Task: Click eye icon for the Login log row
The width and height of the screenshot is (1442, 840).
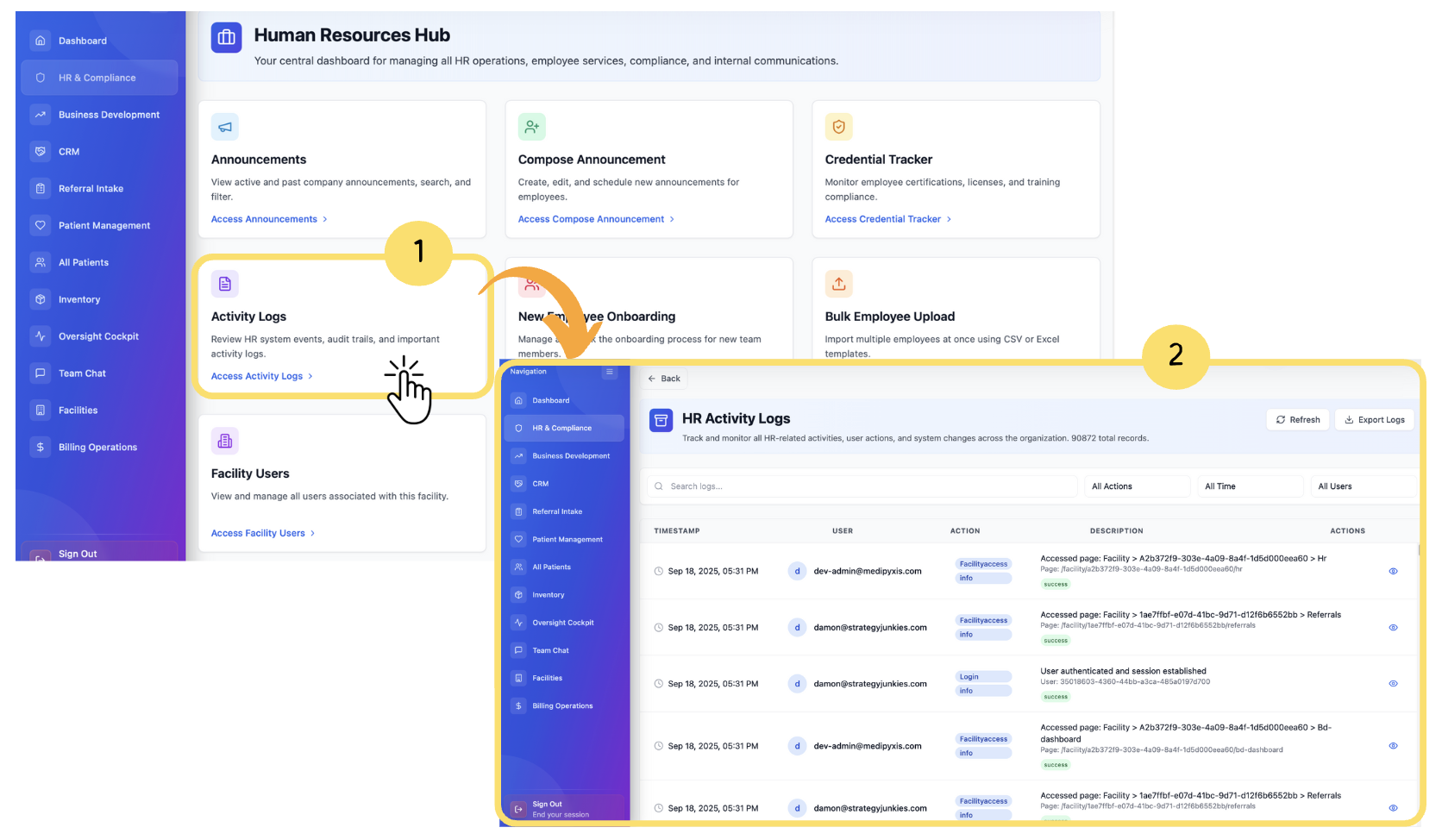Action: [1393, 683]
